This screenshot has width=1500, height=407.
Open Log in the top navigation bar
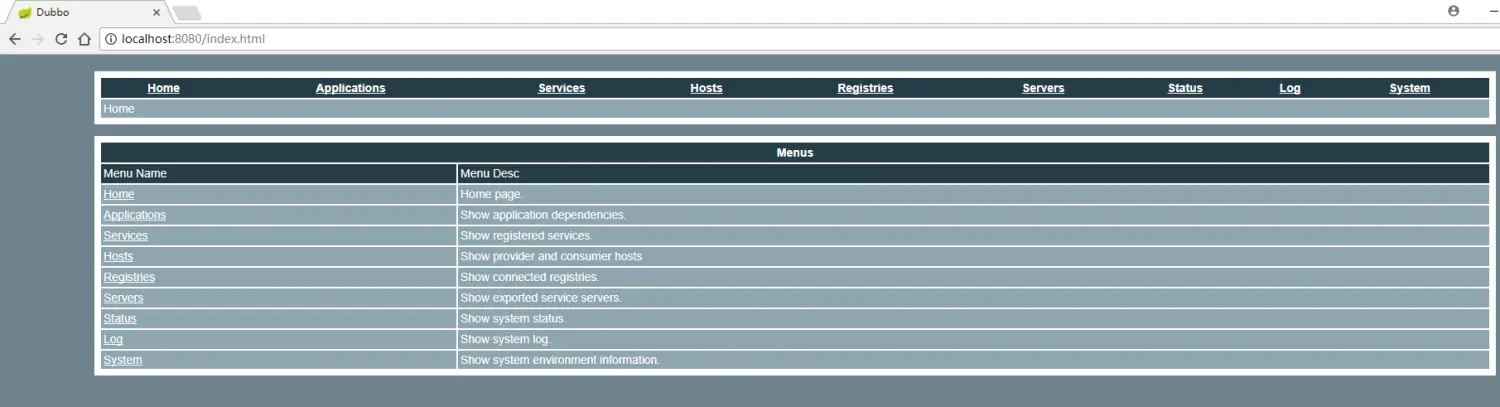click(x=1290, y=88)
